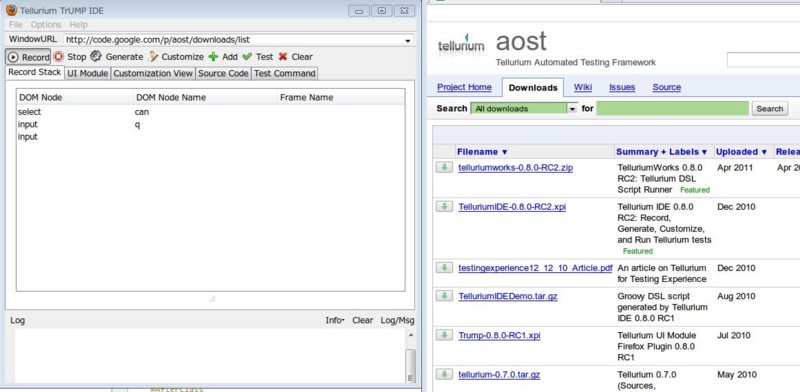This screenshot has height=392, width=800.
Task: Click the Search button on downloads page
Action: [769, 108]
